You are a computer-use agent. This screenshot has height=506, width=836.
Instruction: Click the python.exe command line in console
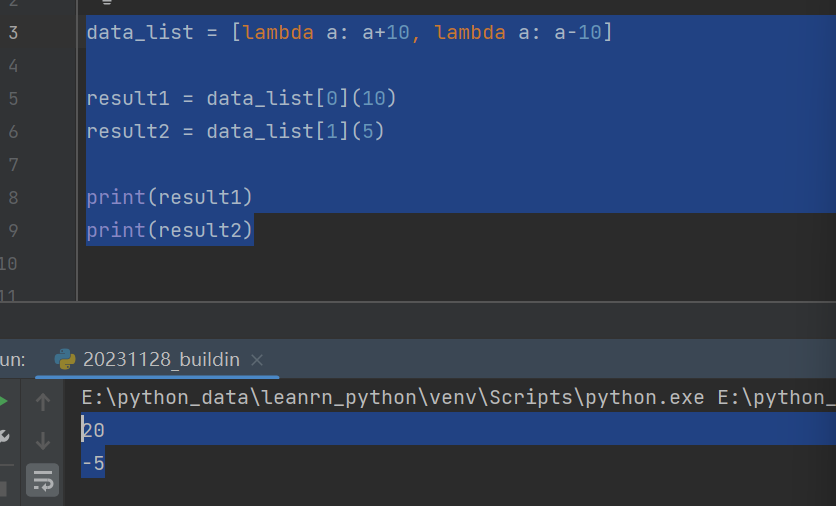[x=459, y=398]
